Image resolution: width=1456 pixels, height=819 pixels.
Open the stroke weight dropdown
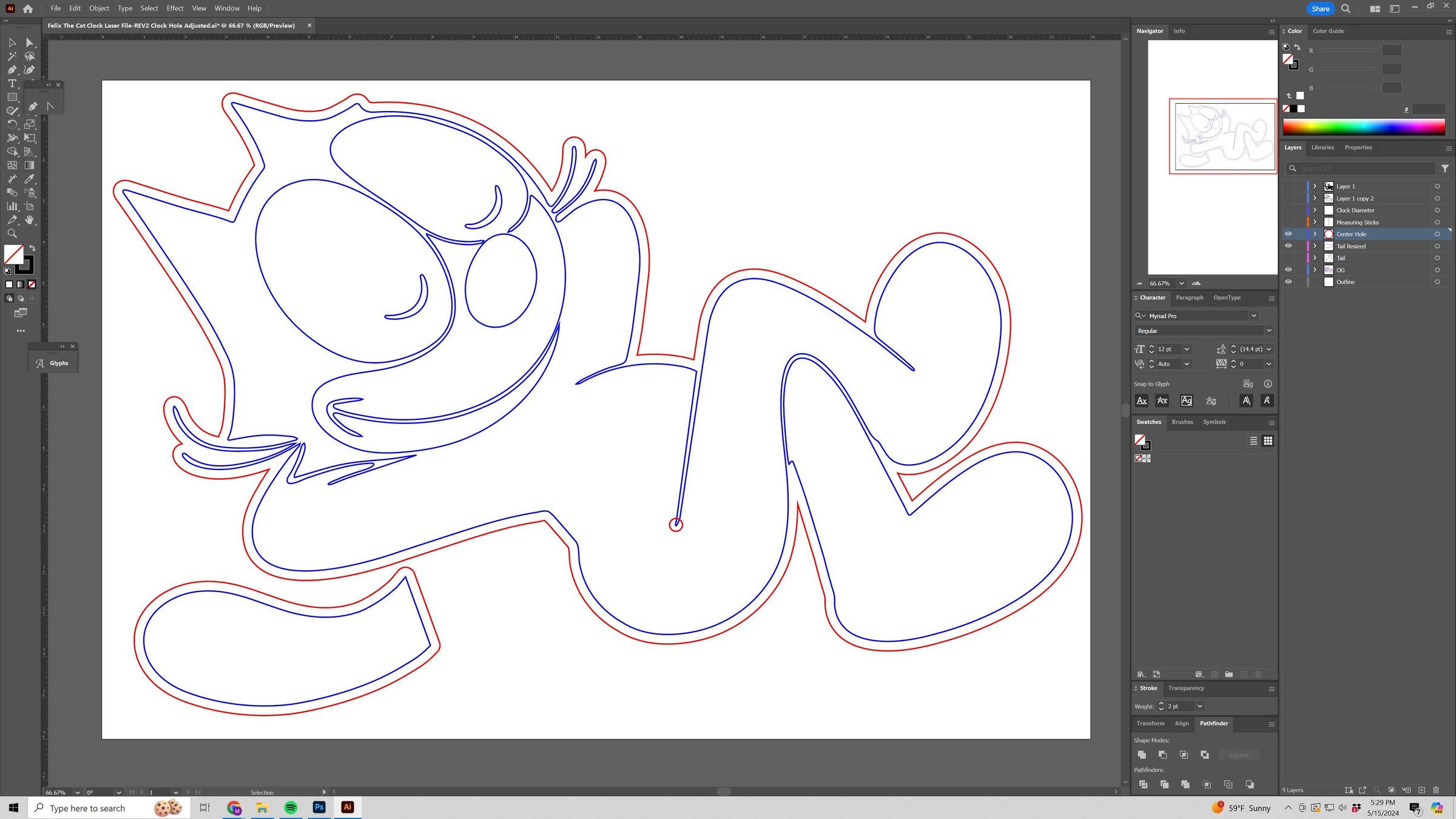coord(1199,707)
